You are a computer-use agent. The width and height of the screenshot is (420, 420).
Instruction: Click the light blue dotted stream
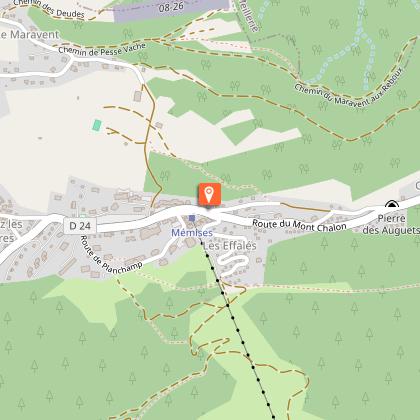pyautogui.click(x=358, y=50)
